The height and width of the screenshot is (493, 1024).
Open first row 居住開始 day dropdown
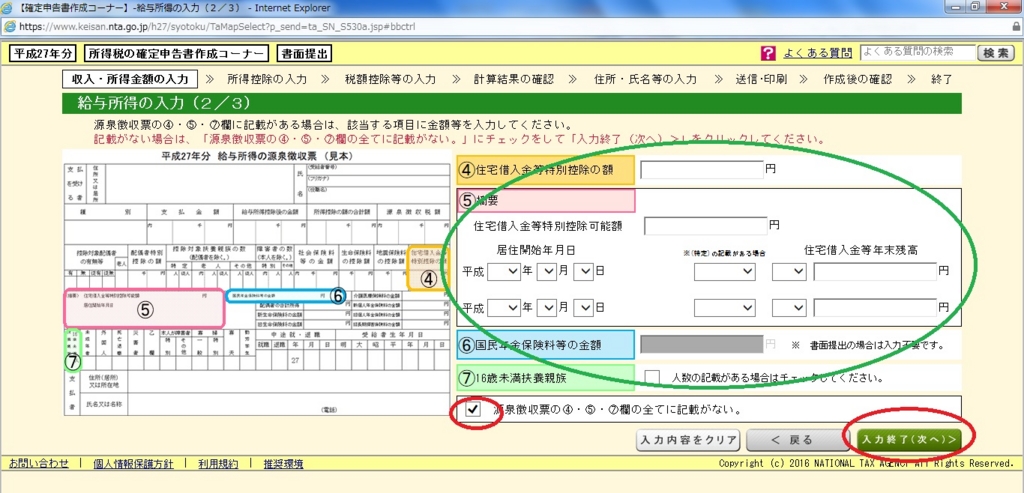click(583, 270)
